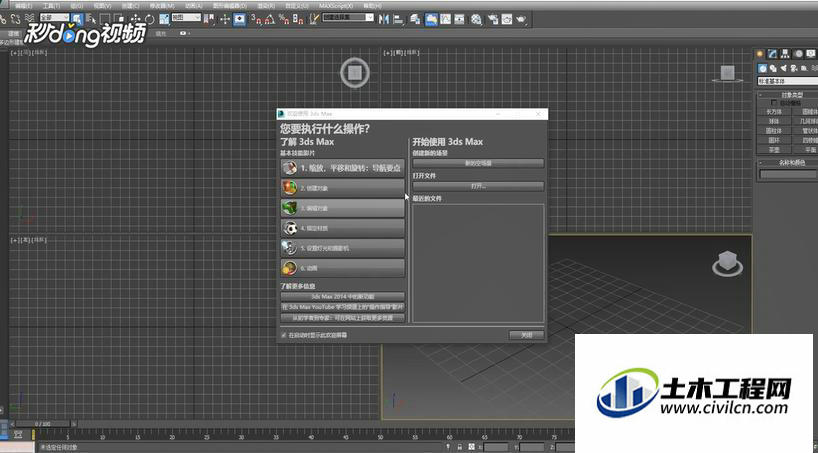This screenshot has width=818, height=453.
Task: Open the selection filter dropdown
Action: tap(54, 18)
